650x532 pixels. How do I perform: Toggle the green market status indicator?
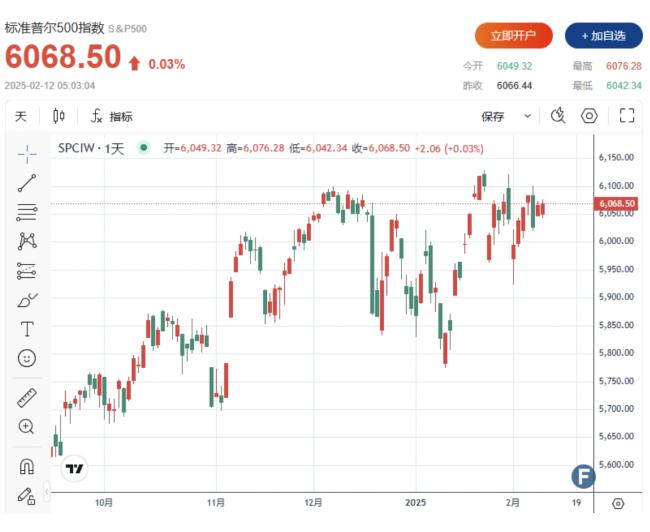click(x=144, y=148)
